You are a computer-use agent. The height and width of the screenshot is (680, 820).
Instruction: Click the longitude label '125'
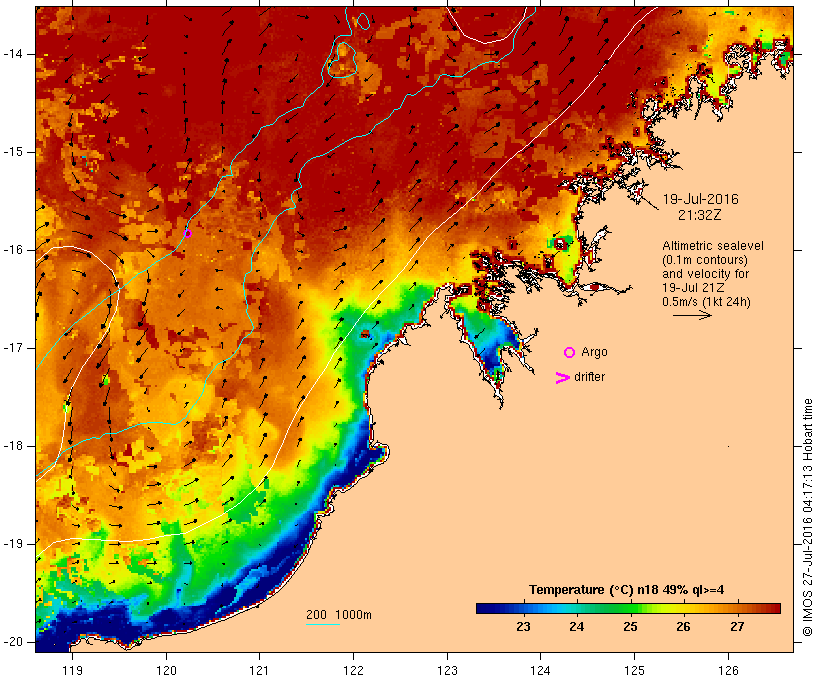point(634,670)
